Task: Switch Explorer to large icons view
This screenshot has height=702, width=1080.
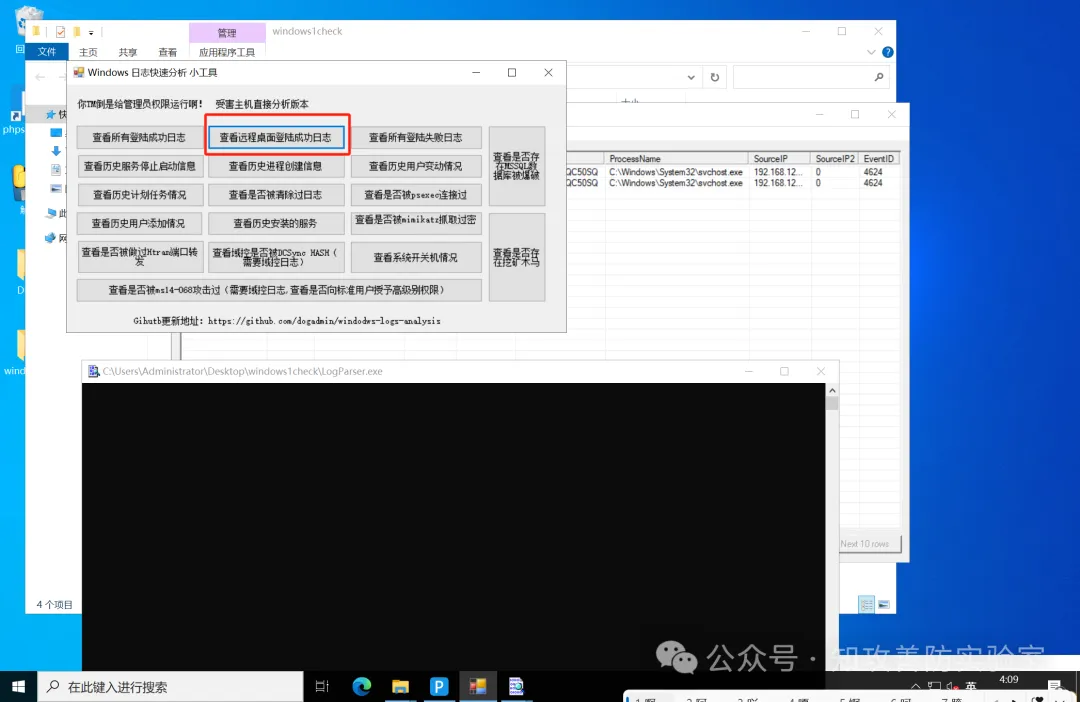Action: [x=884, y=604]
